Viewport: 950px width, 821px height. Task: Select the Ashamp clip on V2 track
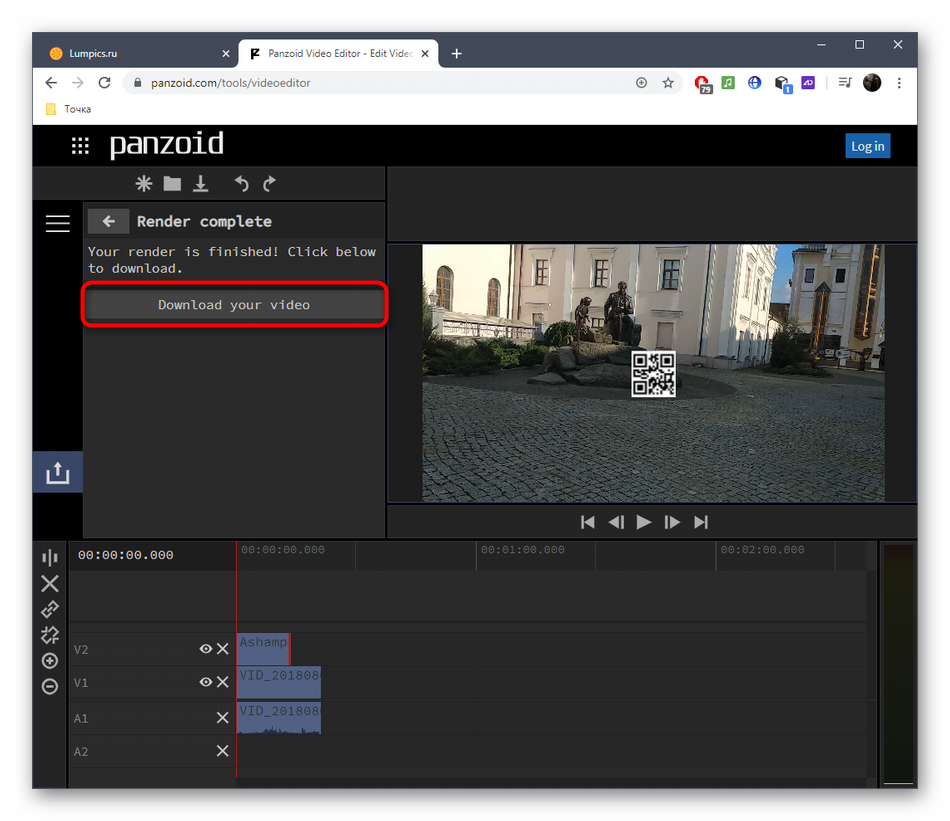click(263, 649)
